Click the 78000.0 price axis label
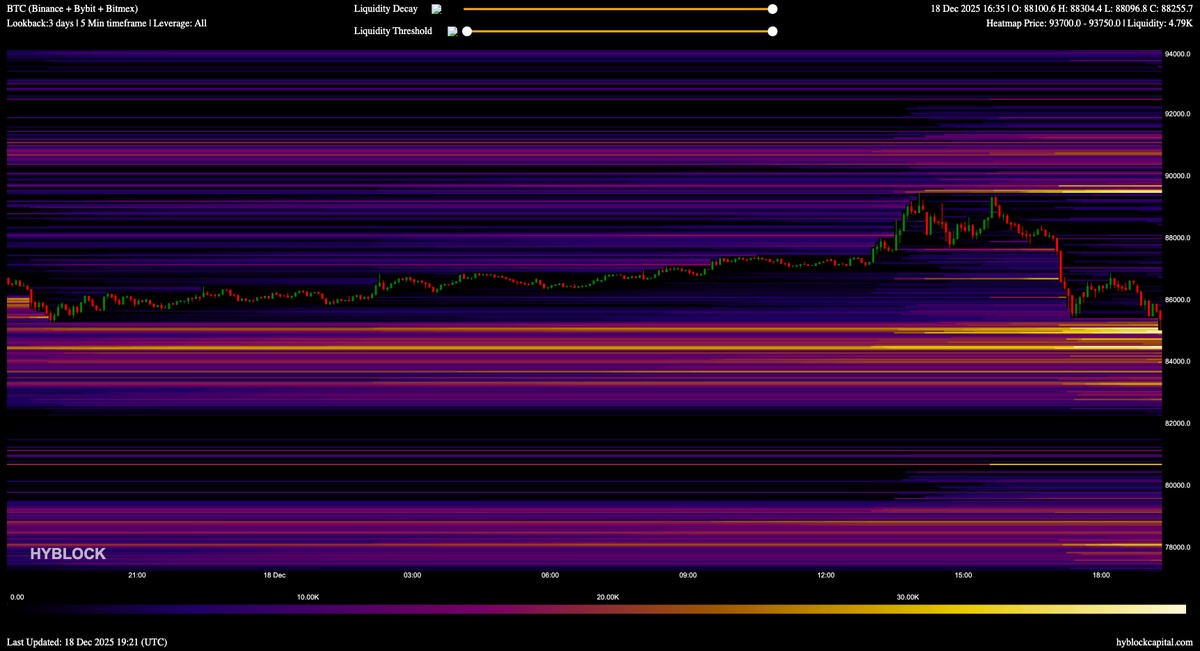This screenshot has width=1200, height=651. [x=1177, y=547]
